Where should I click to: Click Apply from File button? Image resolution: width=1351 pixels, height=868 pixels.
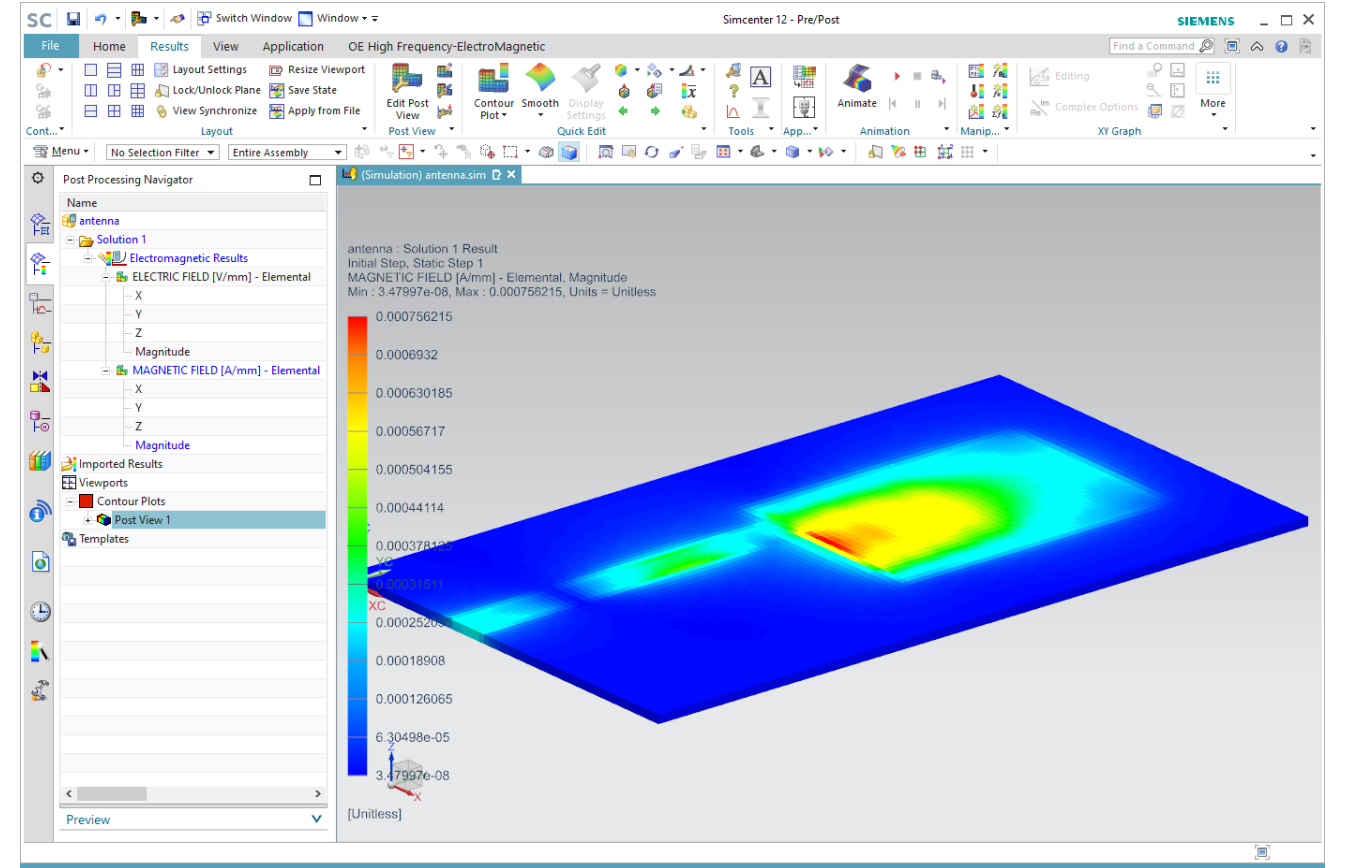(x=315, y=111)
